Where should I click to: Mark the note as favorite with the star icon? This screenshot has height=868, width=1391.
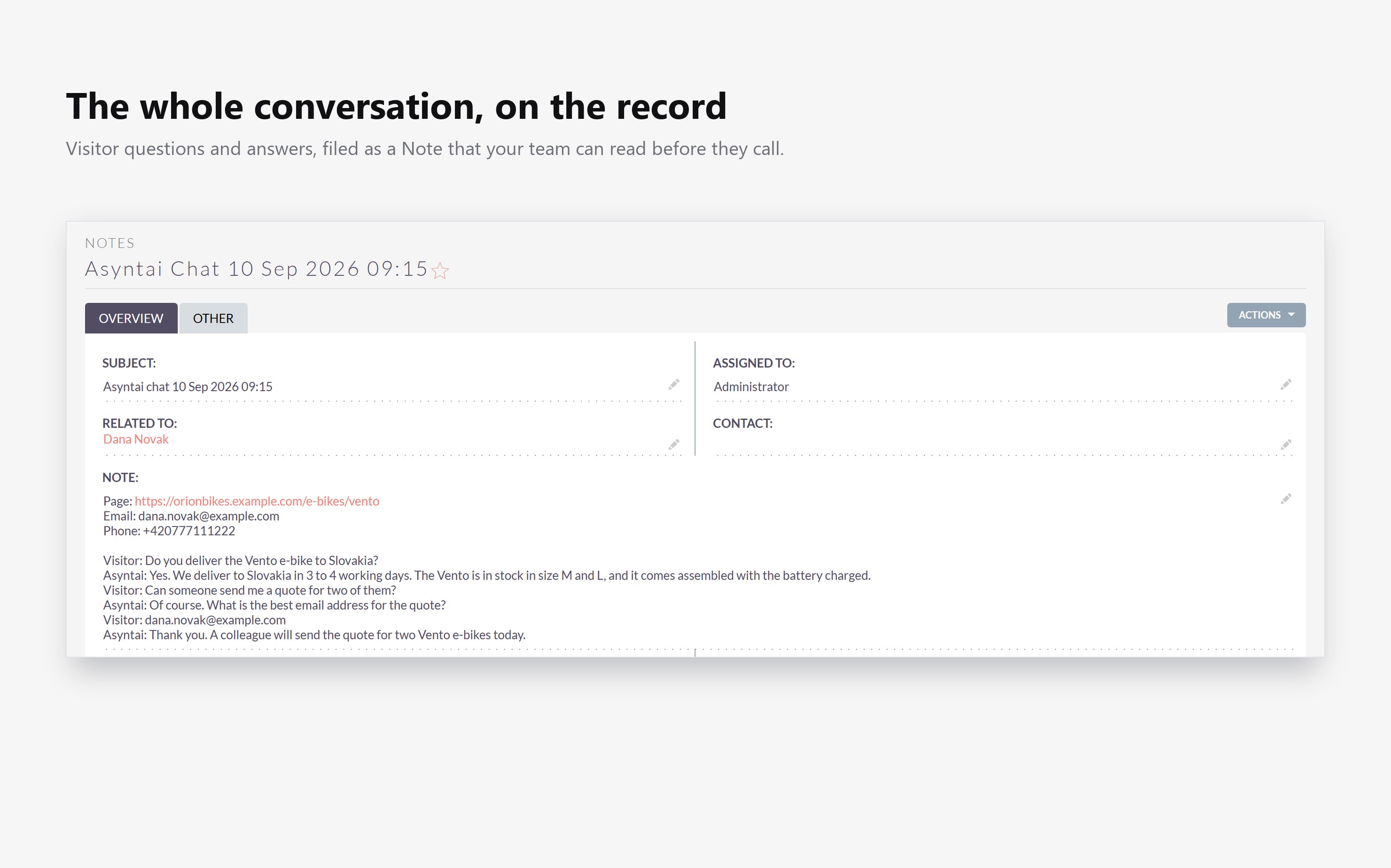pyautogui.click(x=440, y=271)
